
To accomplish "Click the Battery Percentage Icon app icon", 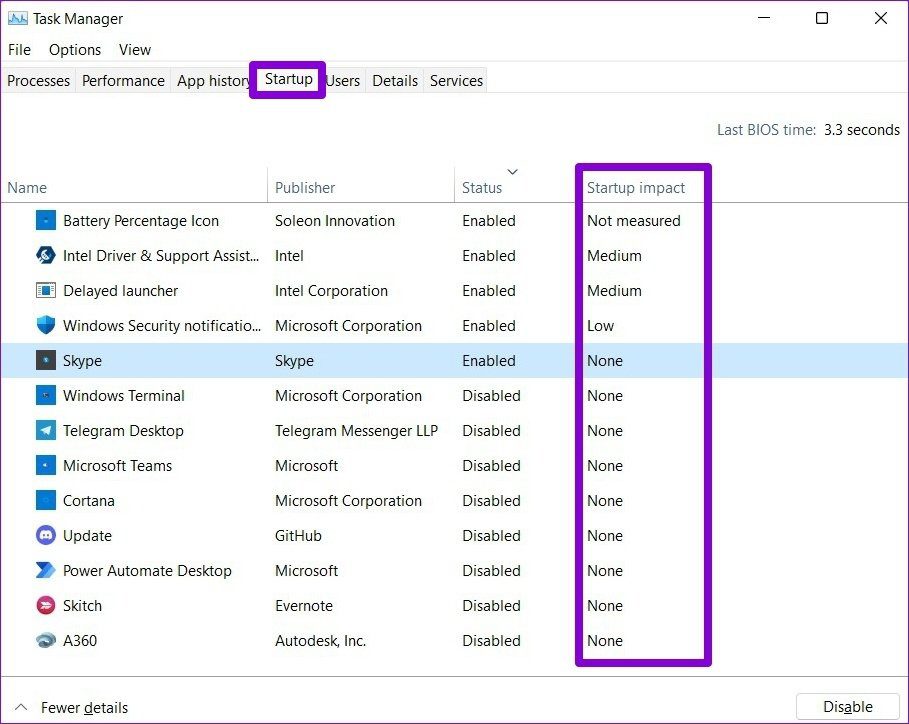I will tap(46, 221).
